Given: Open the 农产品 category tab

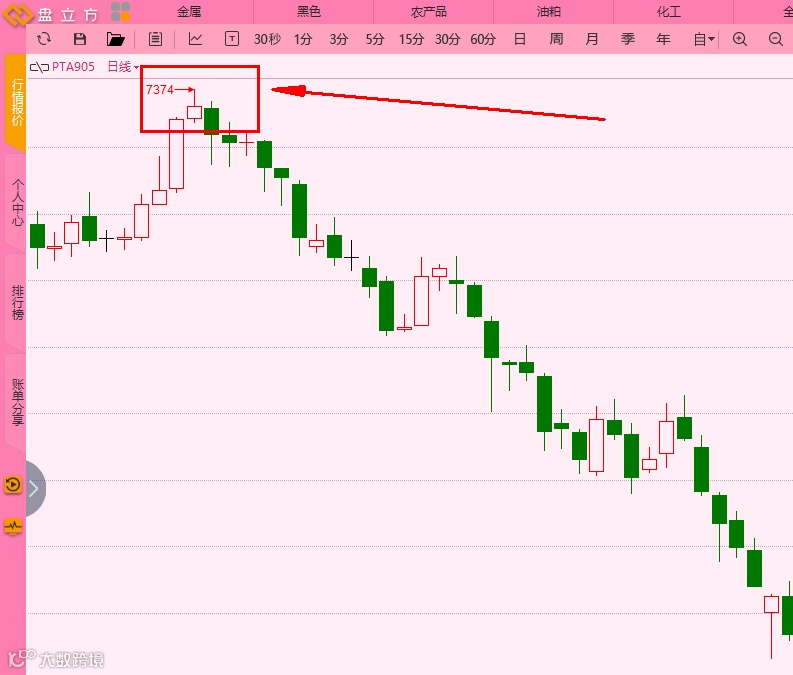Looking at the screenshot, I should pyautogui.click(x=429, y=12).
